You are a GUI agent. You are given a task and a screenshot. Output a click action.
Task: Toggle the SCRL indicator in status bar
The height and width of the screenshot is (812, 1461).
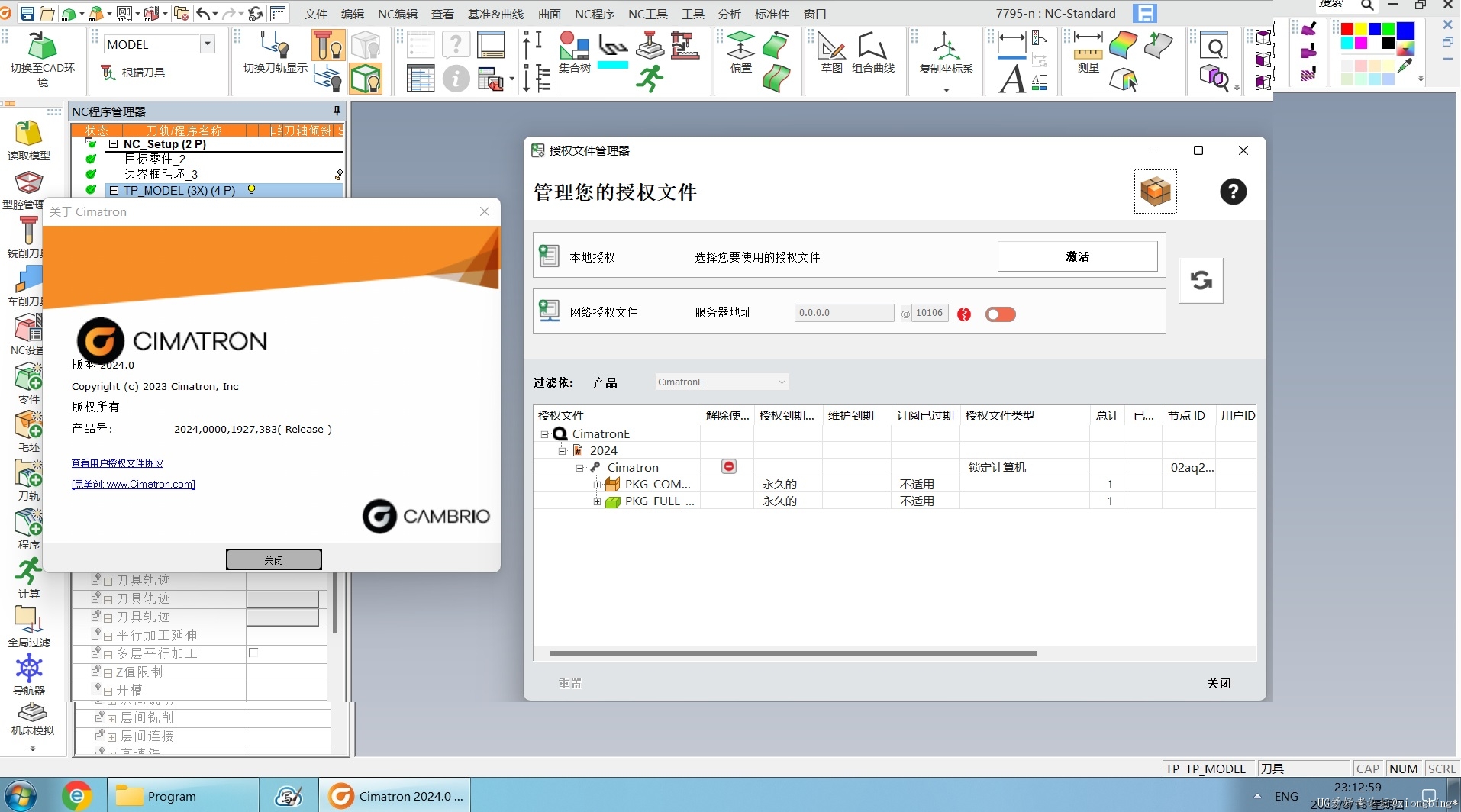coord(1441,768)
